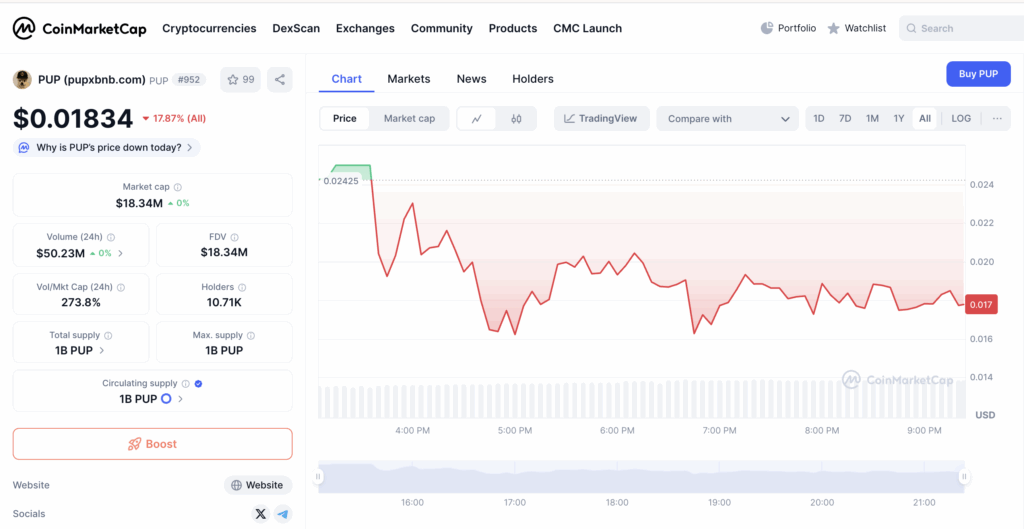1024x529 pixels.
Task: Open the Telegram social link
Action: [x=283, y=514]
